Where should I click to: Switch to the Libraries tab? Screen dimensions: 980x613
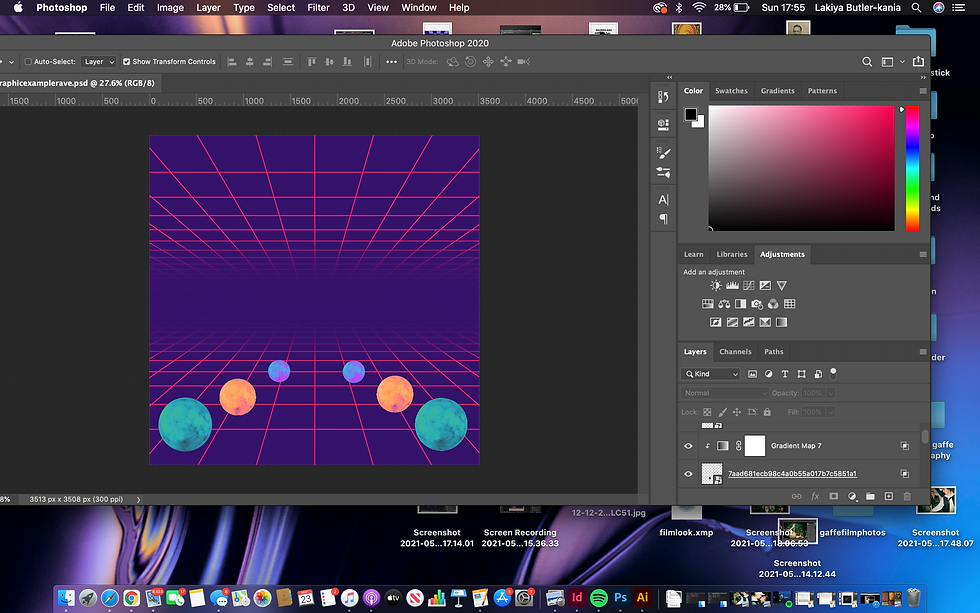[732, 254]
